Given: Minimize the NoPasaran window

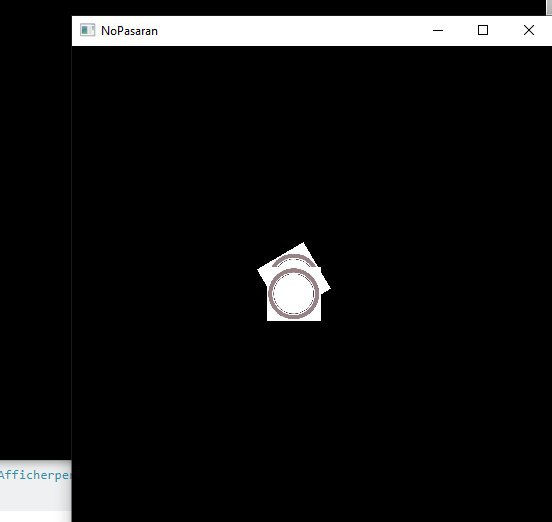Looking at the screenshot, I should pyautogui.click(x=438, y=31).
